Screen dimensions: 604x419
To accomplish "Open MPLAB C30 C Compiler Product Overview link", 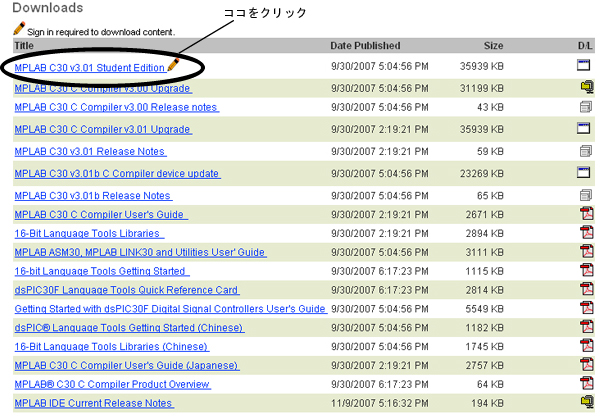I will (112, 385).
